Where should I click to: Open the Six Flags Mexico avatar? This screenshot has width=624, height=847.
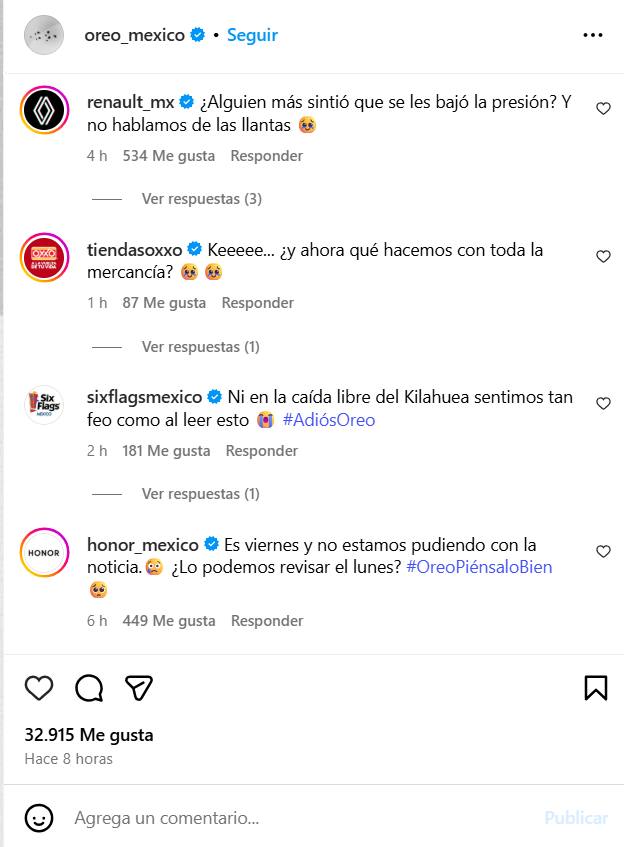pos(45,405)
